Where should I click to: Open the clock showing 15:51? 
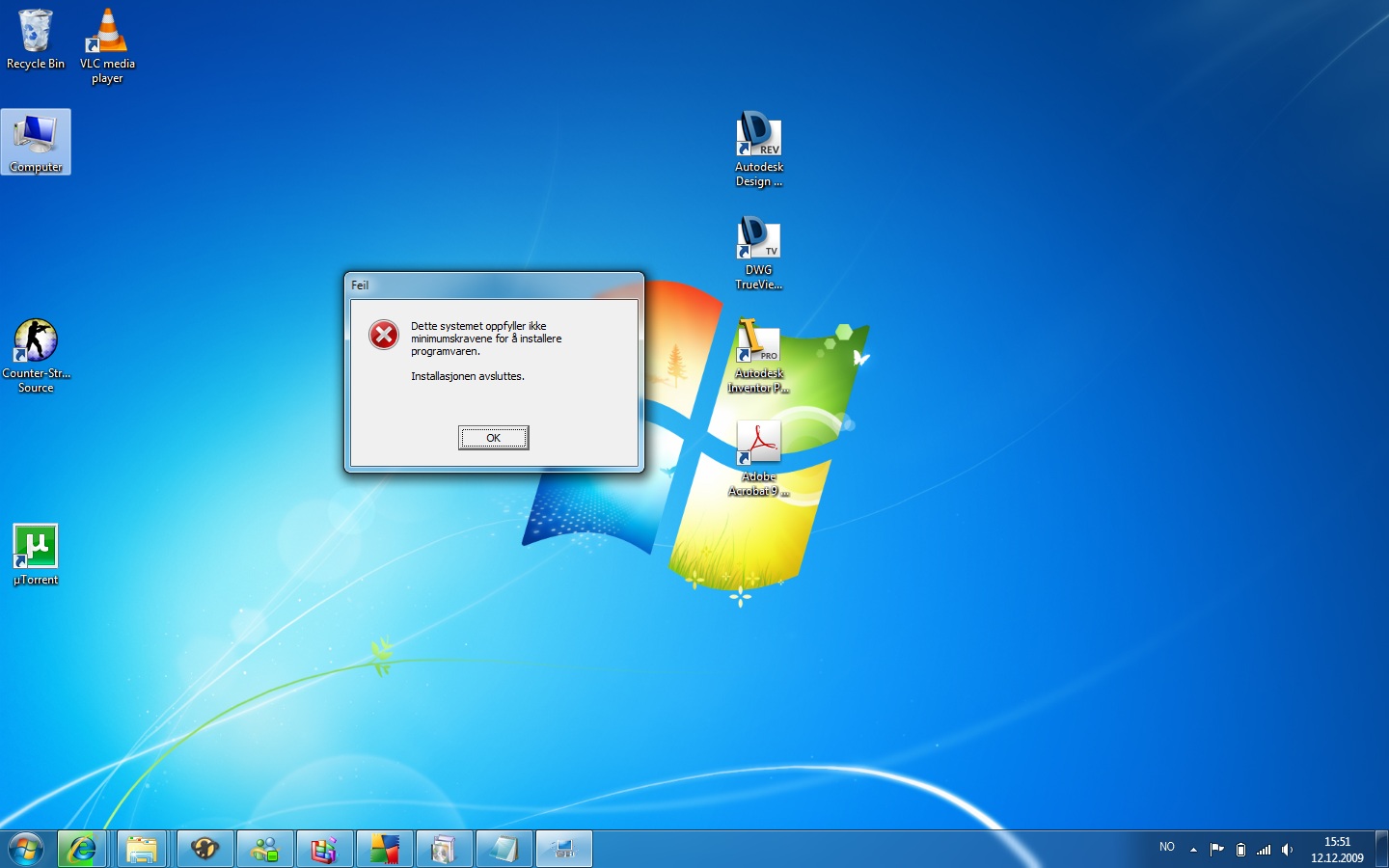tap(1337, 850)
